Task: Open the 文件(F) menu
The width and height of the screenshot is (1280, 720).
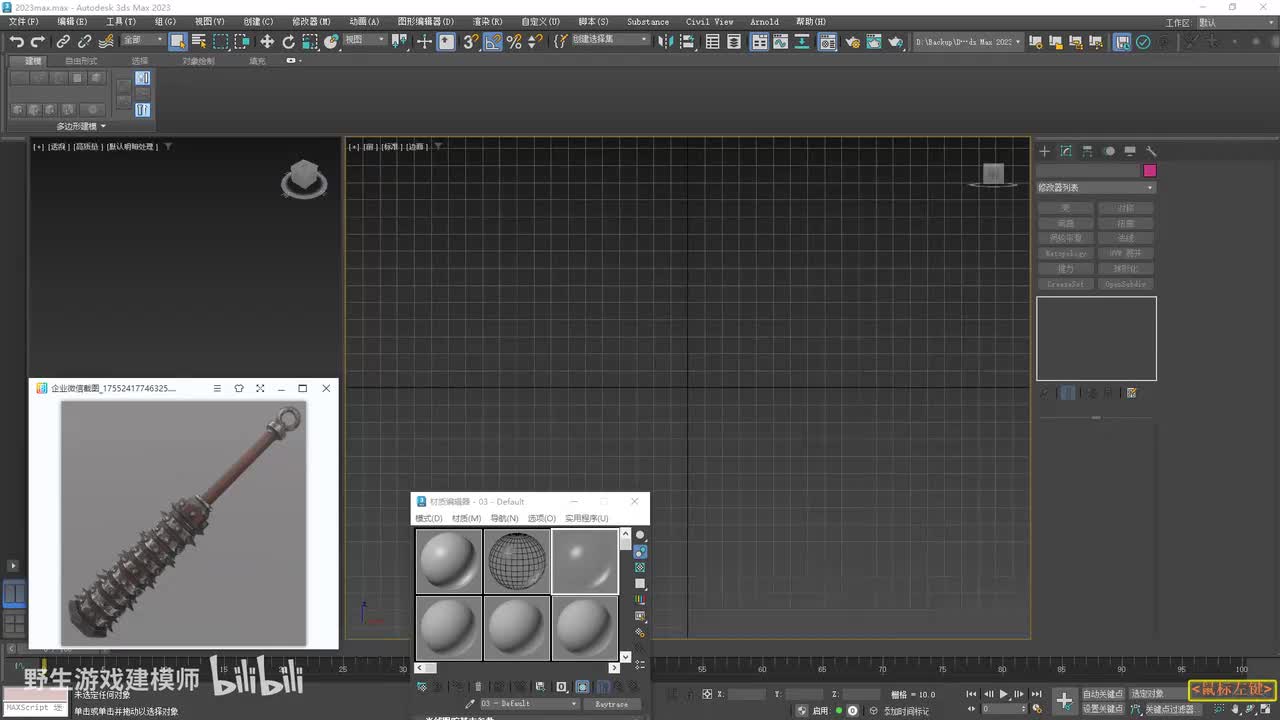Action: pos(23,22)
